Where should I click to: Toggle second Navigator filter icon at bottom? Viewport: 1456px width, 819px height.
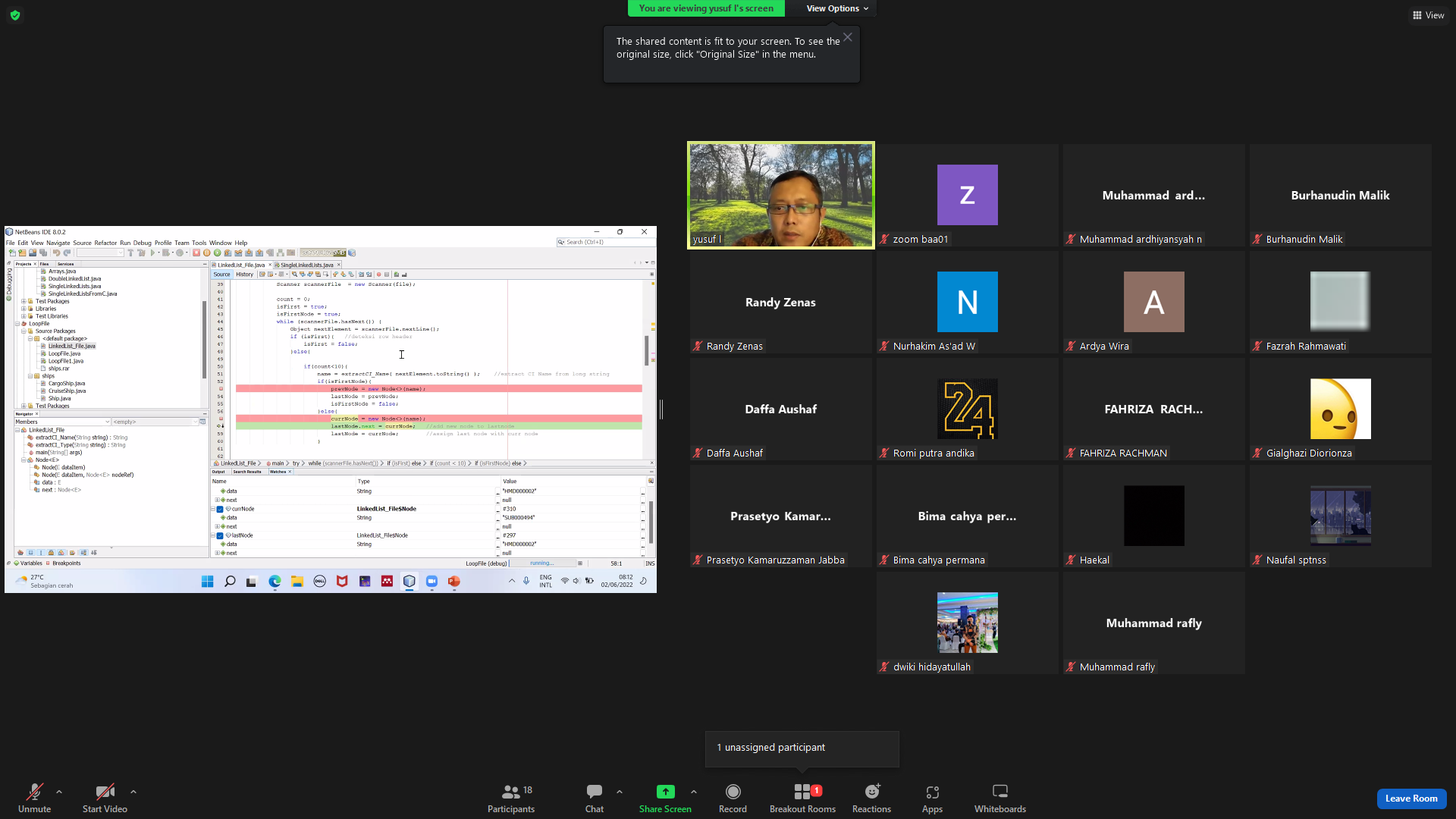pos(31,552)
